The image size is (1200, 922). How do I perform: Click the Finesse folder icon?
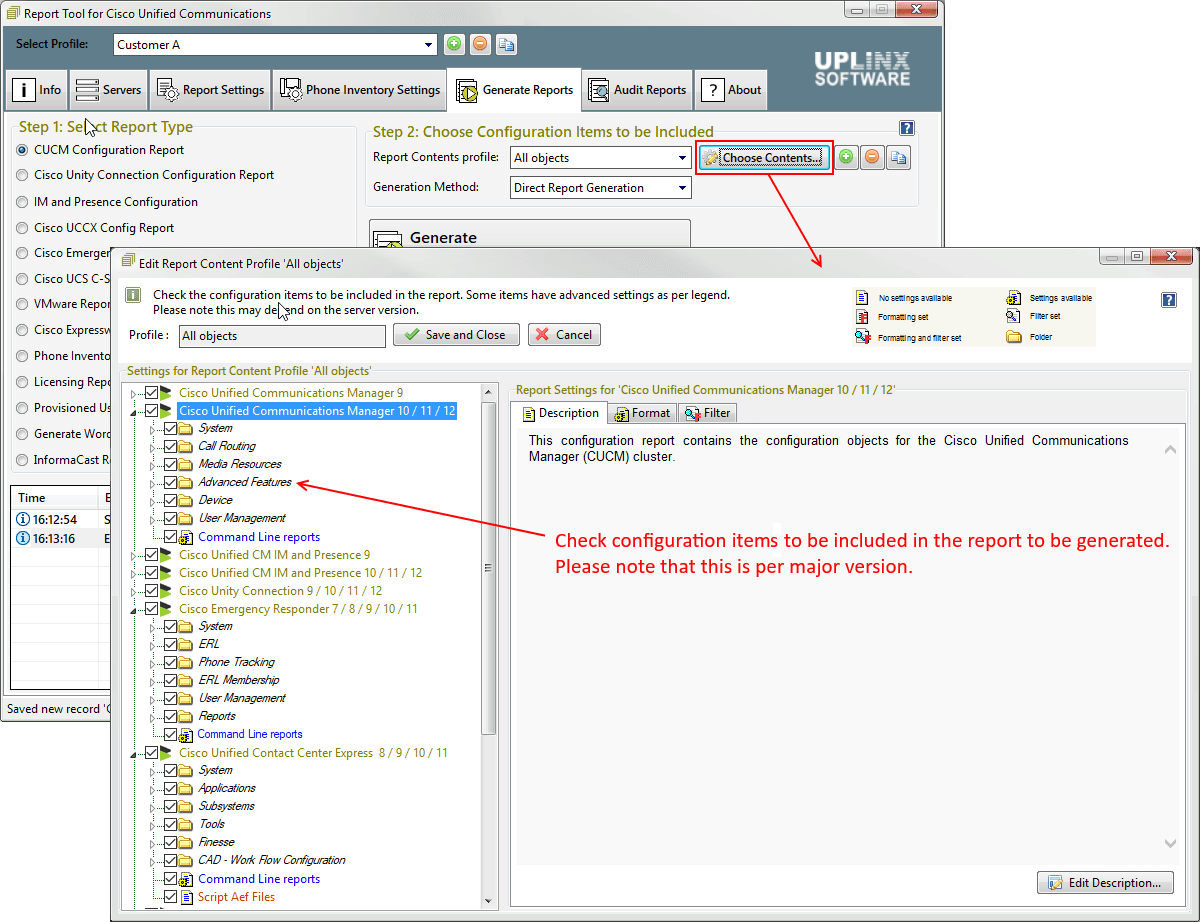click(x=185, y=842)
